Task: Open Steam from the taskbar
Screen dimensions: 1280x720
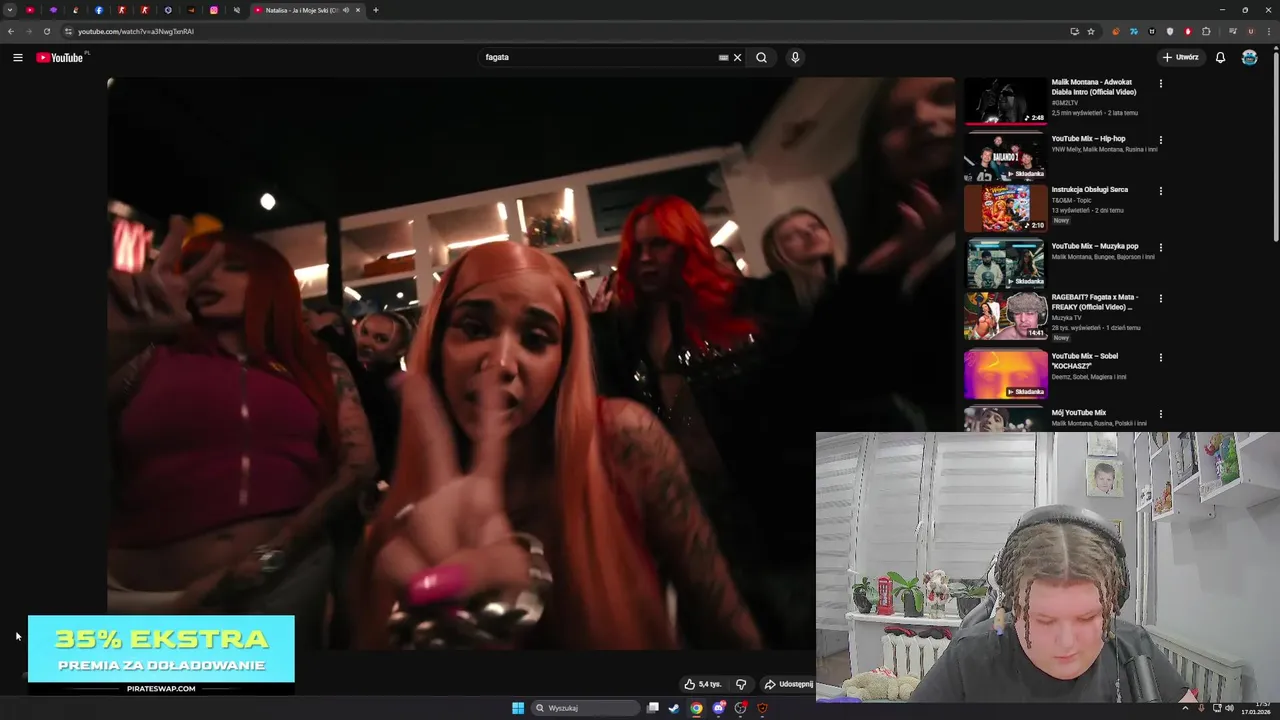Action: tap(674, 708)
